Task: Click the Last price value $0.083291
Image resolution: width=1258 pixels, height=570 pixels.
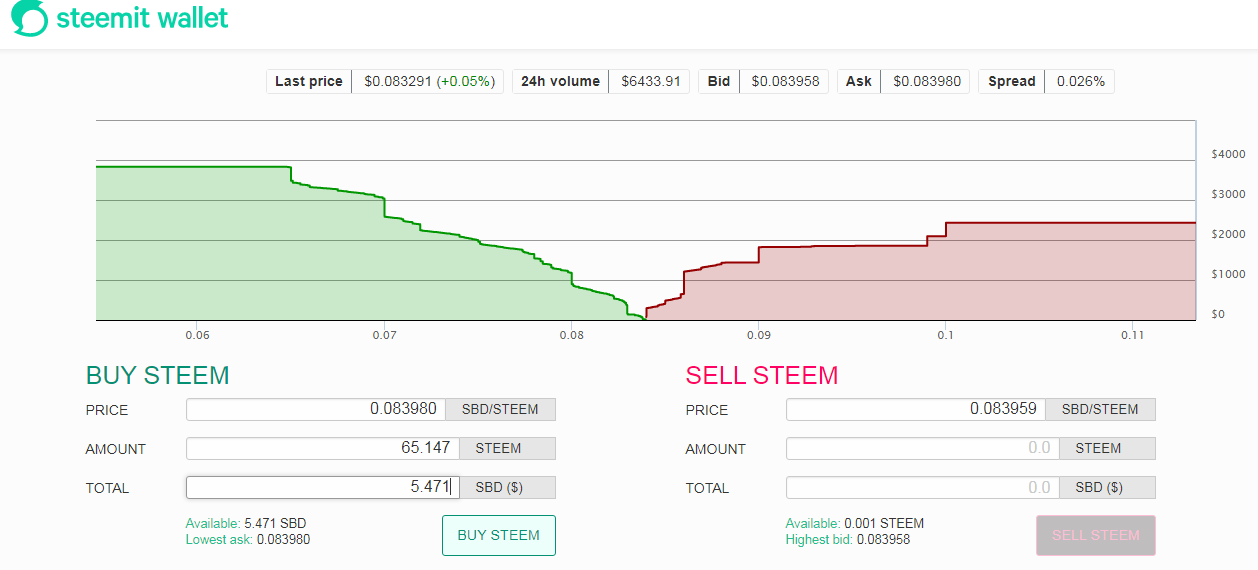Action: coord(398,81)
